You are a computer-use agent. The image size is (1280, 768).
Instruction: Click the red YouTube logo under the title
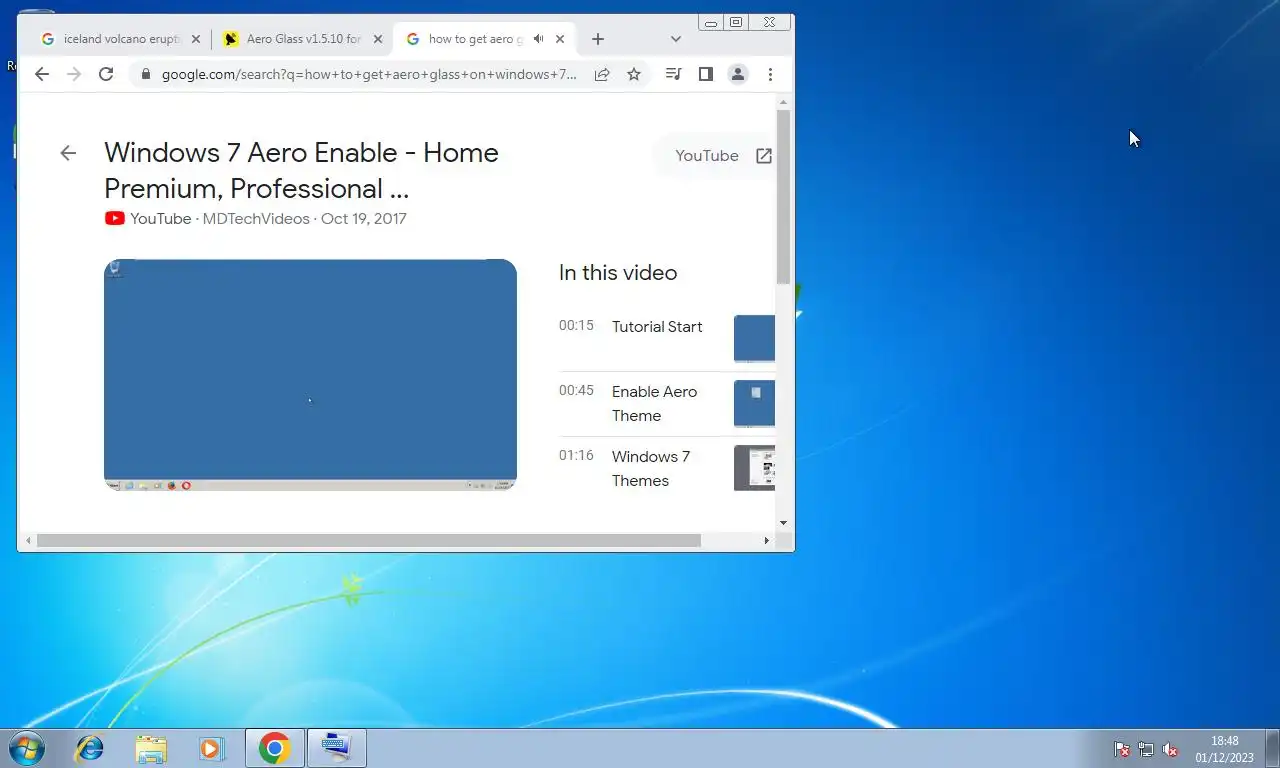[x=114, y=218]
